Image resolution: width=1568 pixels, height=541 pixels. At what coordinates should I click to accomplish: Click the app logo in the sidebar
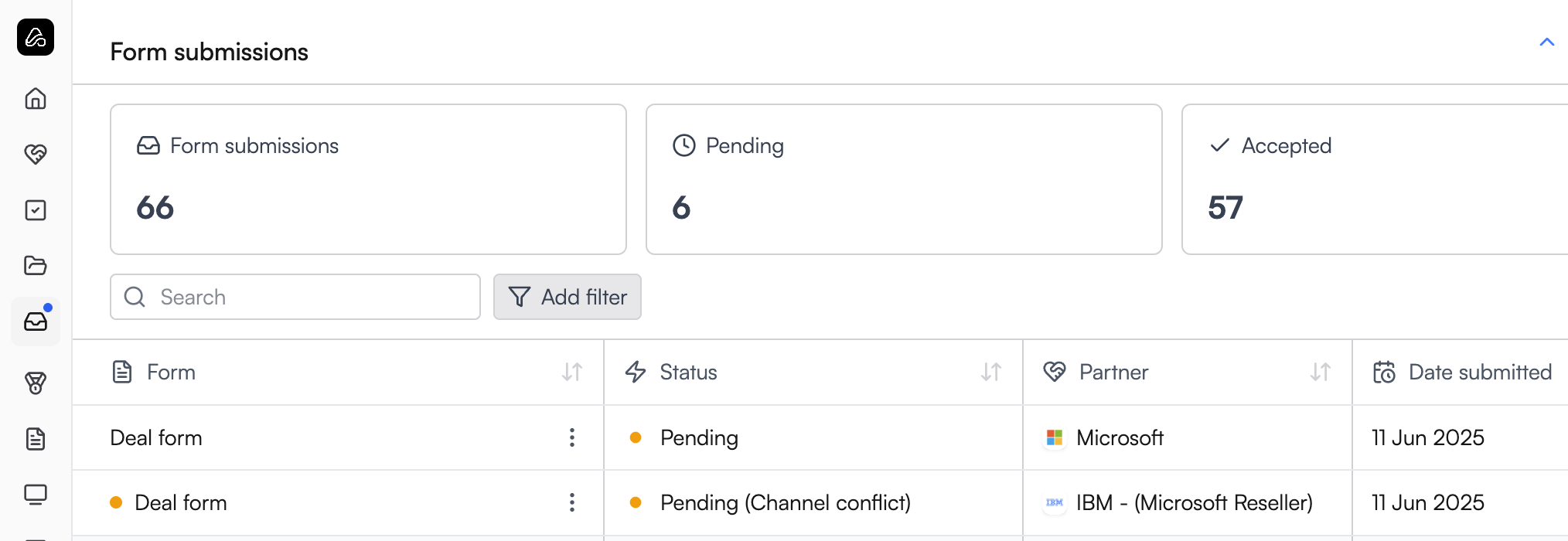[36, 37]
